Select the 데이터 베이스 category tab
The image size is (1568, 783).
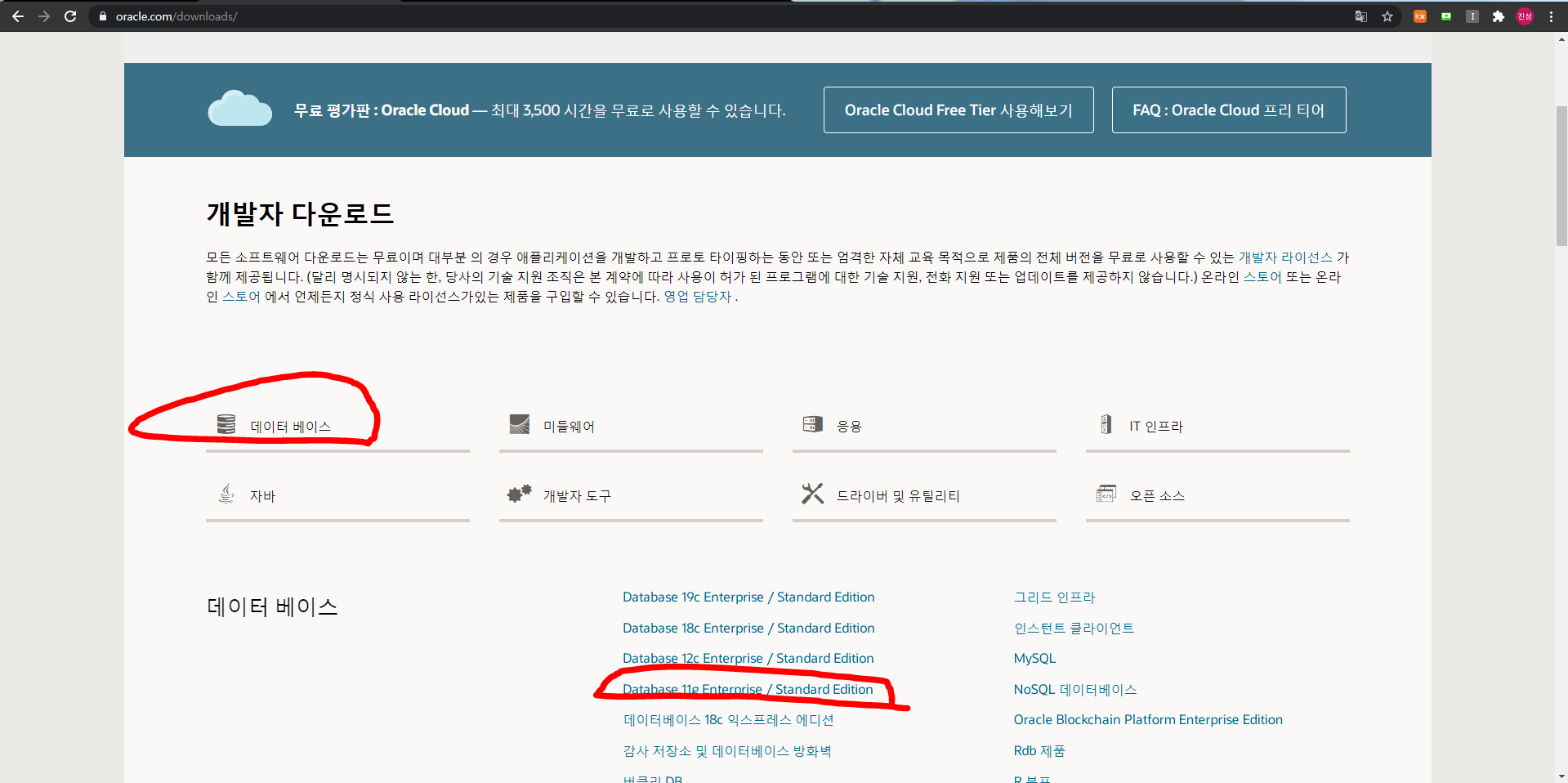337,427
